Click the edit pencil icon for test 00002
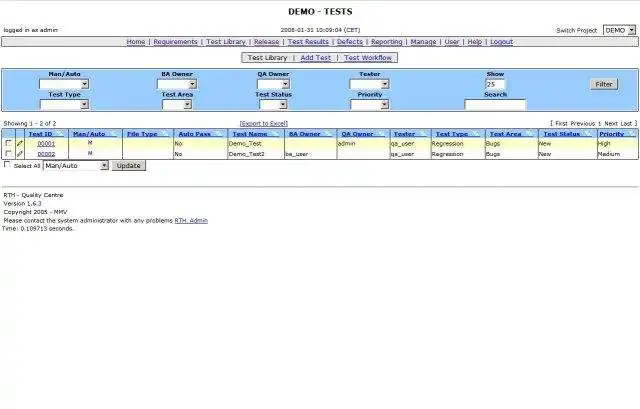The height and width of the screenshot is (409, 640). (20, 154)
